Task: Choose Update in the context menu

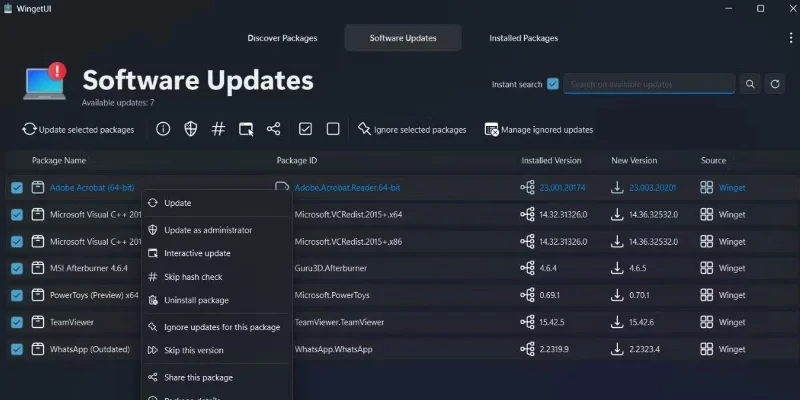Action: (x=216, y=203)
